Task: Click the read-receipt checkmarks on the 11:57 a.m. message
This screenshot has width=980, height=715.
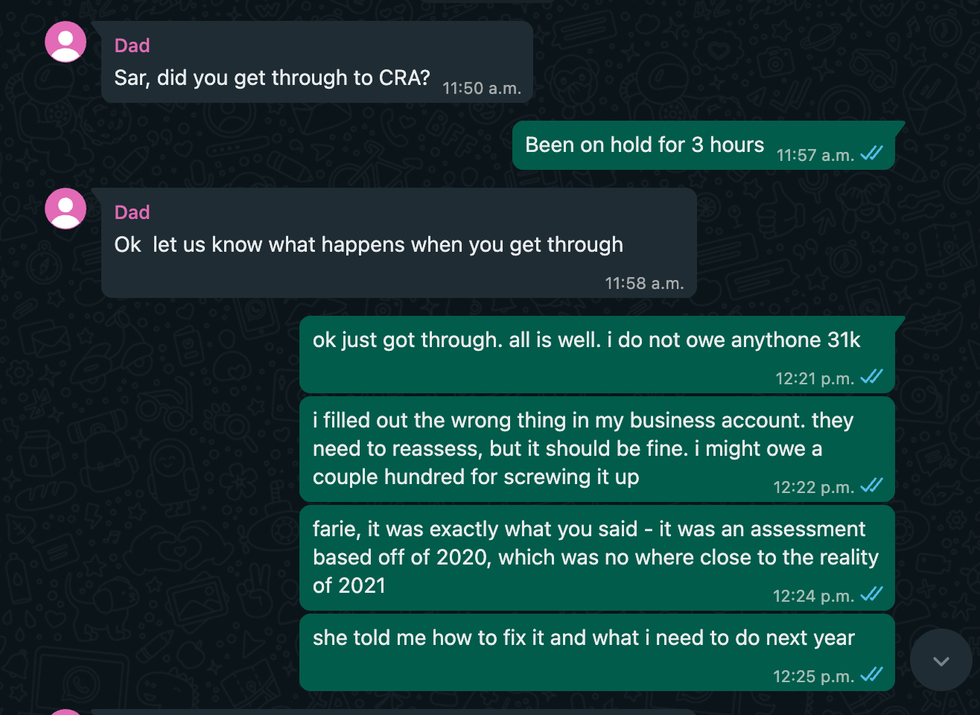Action: pos(871,154)
